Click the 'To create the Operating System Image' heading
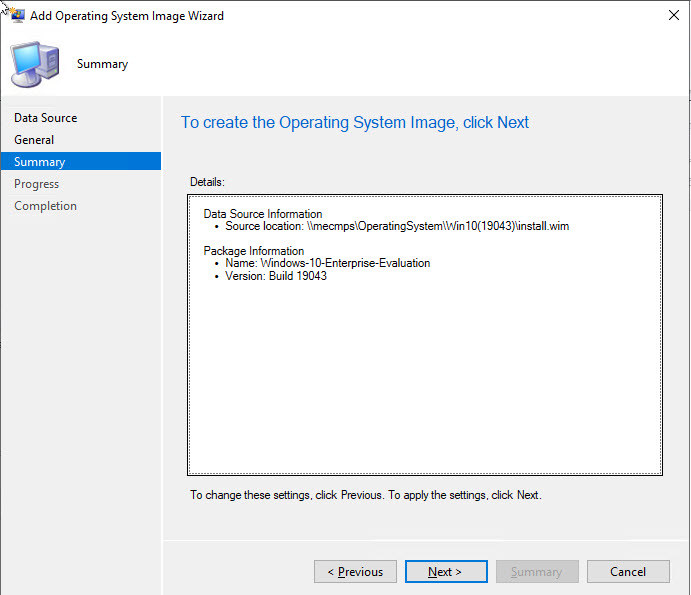 (x=355, y=123)
